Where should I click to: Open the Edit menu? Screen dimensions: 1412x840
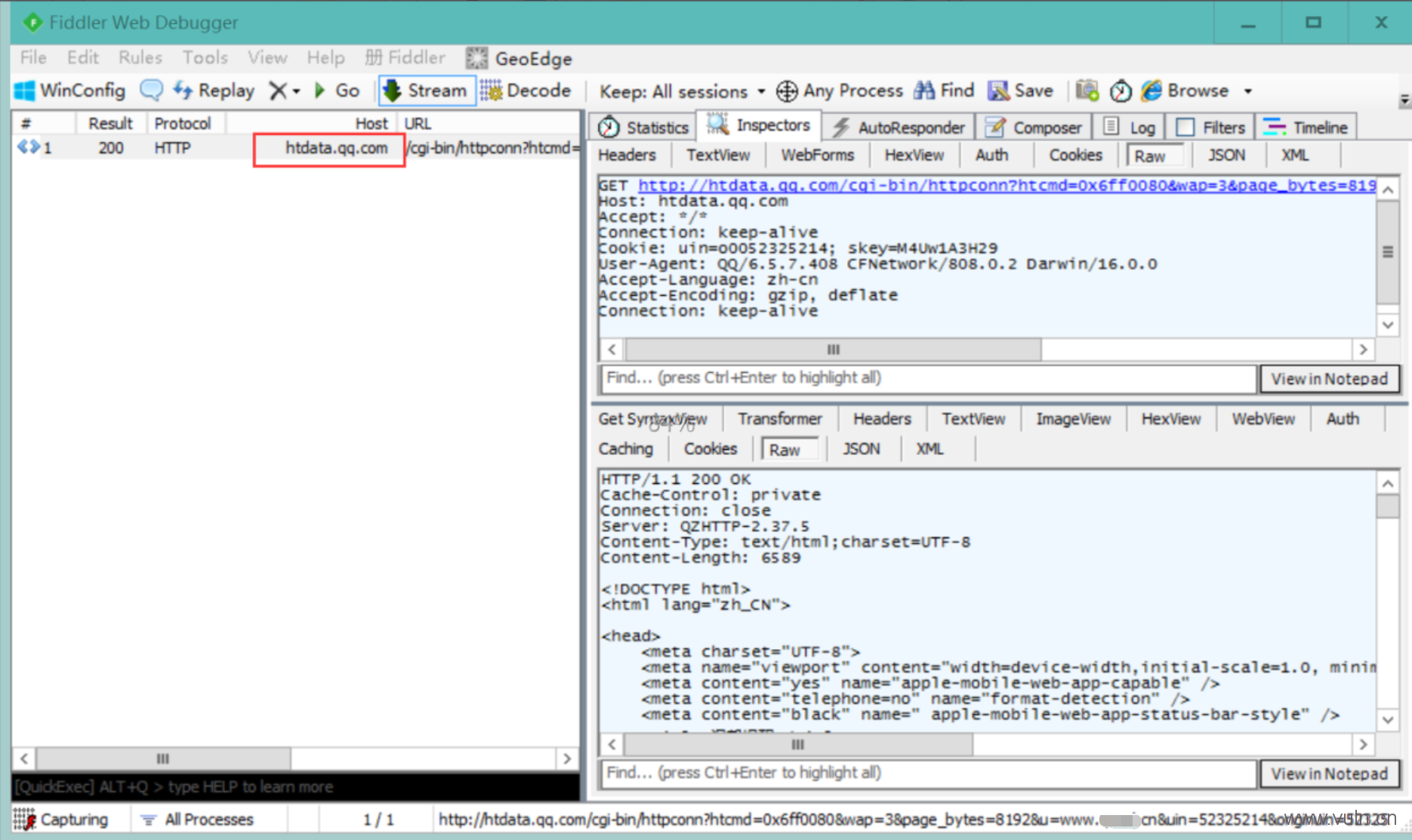pos(82,57)
